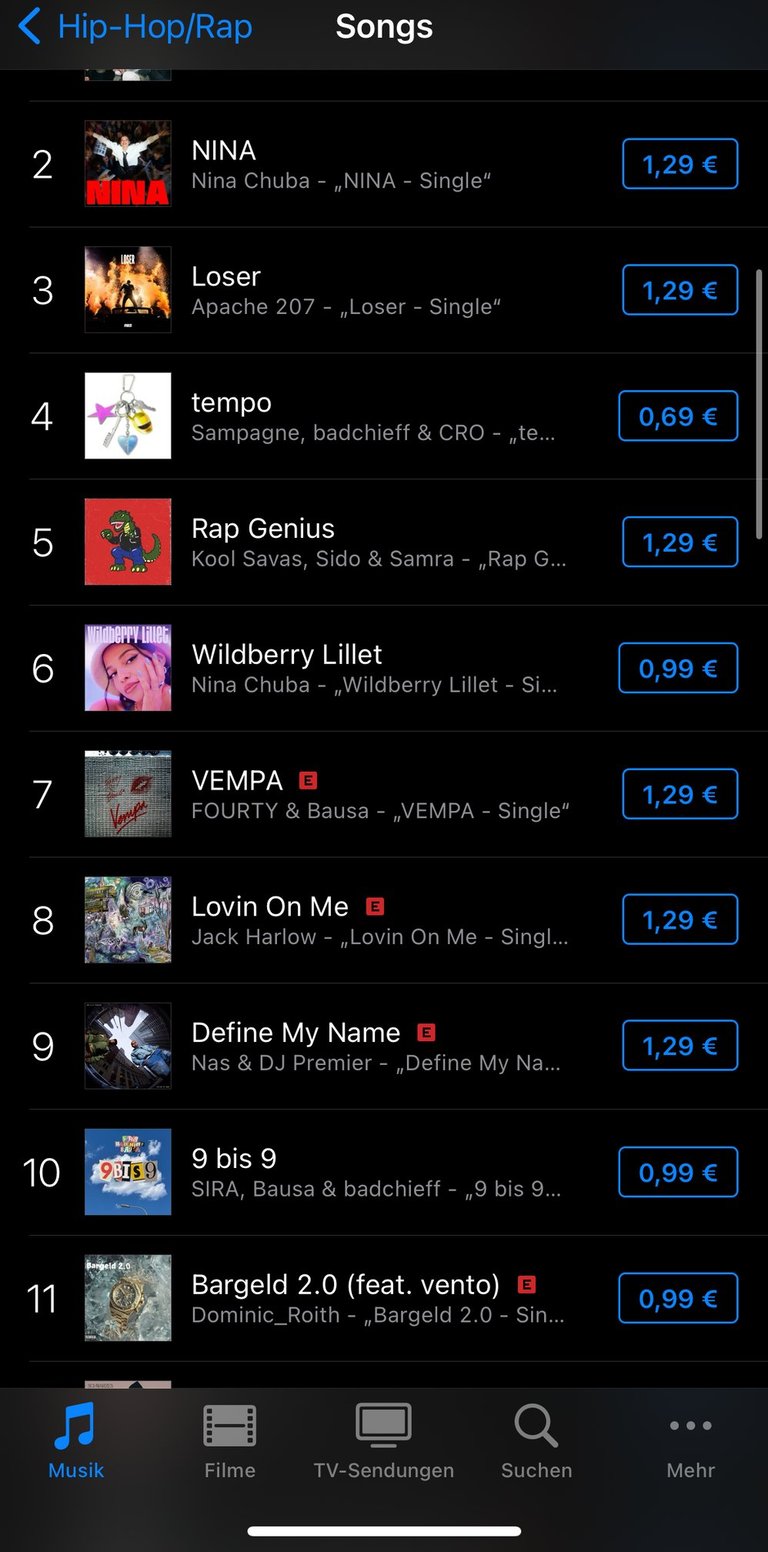Open Rap Genius dinosaur cover art
Viewport: 768px width, 1552px height.
(128, 542)
